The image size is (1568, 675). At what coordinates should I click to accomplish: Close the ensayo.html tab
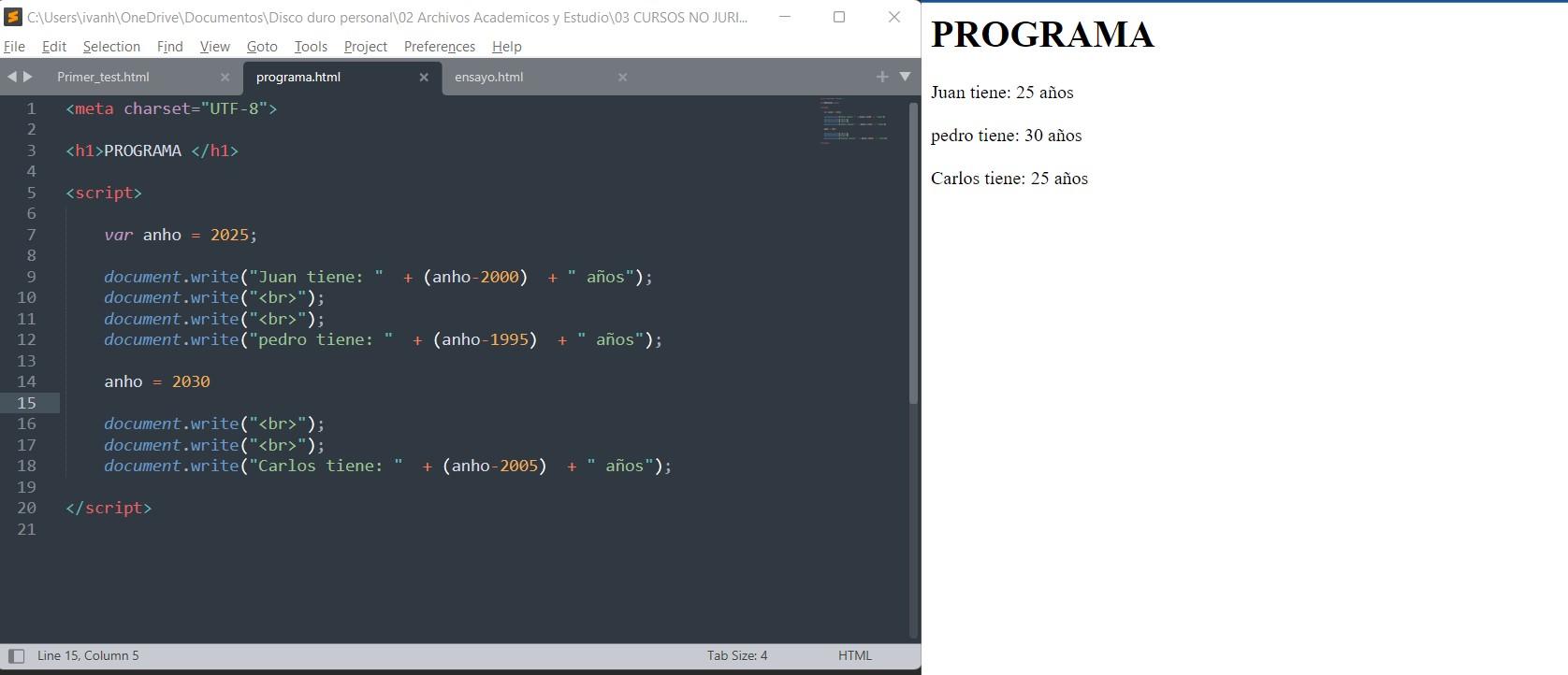tap(622, 78)
